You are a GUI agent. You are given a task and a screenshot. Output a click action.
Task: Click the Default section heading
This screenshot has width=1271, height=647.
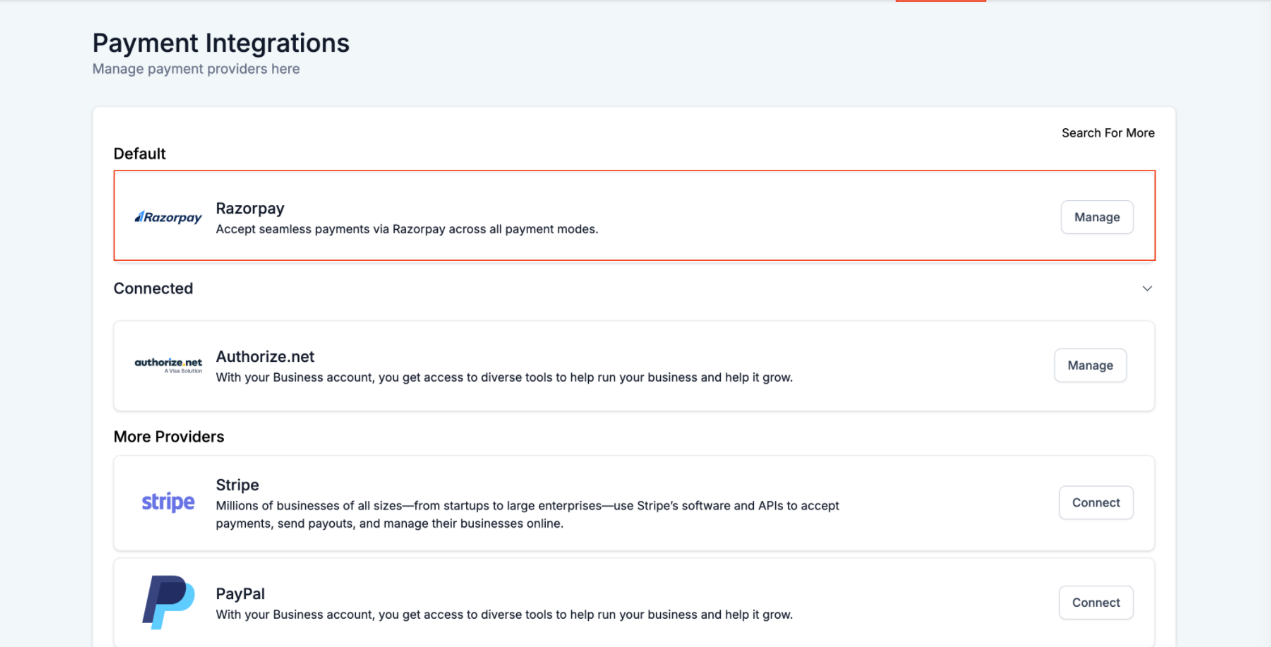click(x=139, y=154)
